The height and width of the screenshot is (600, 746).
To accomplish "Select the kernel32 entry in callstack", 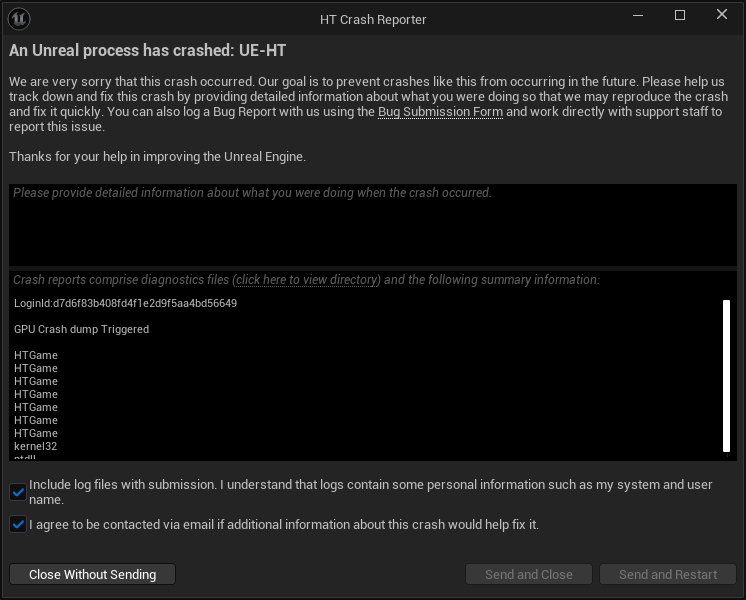I will [35, 446].
